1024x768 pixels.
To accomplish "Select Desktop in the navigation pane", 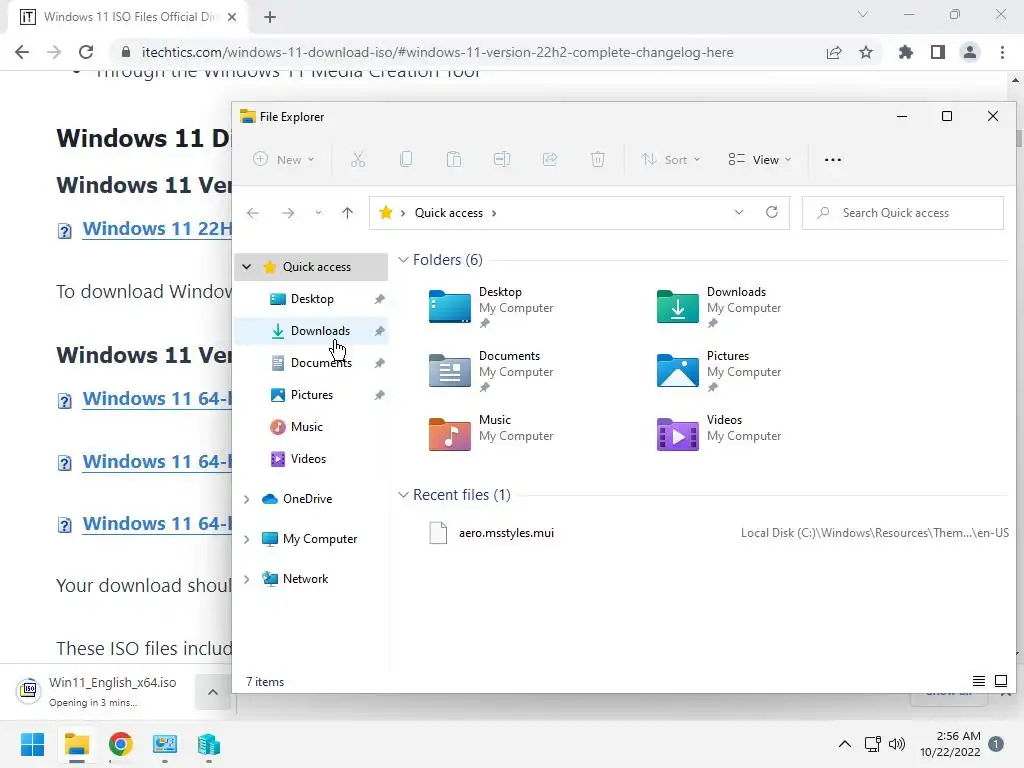I will pos(311,298).
